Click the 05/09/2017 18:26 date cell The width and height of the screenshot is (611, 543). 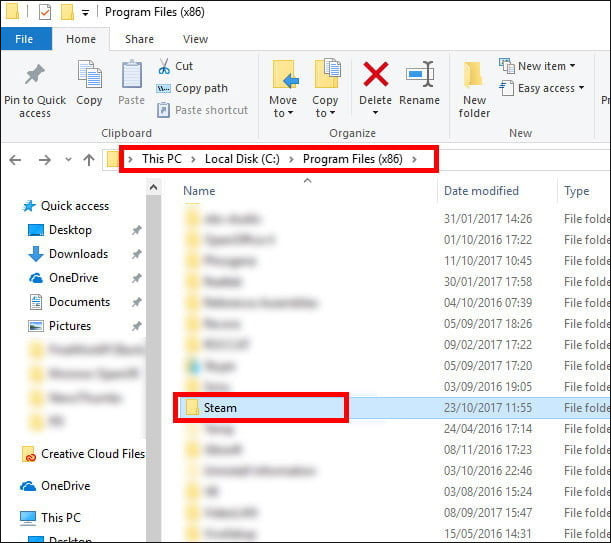(488, 324)
